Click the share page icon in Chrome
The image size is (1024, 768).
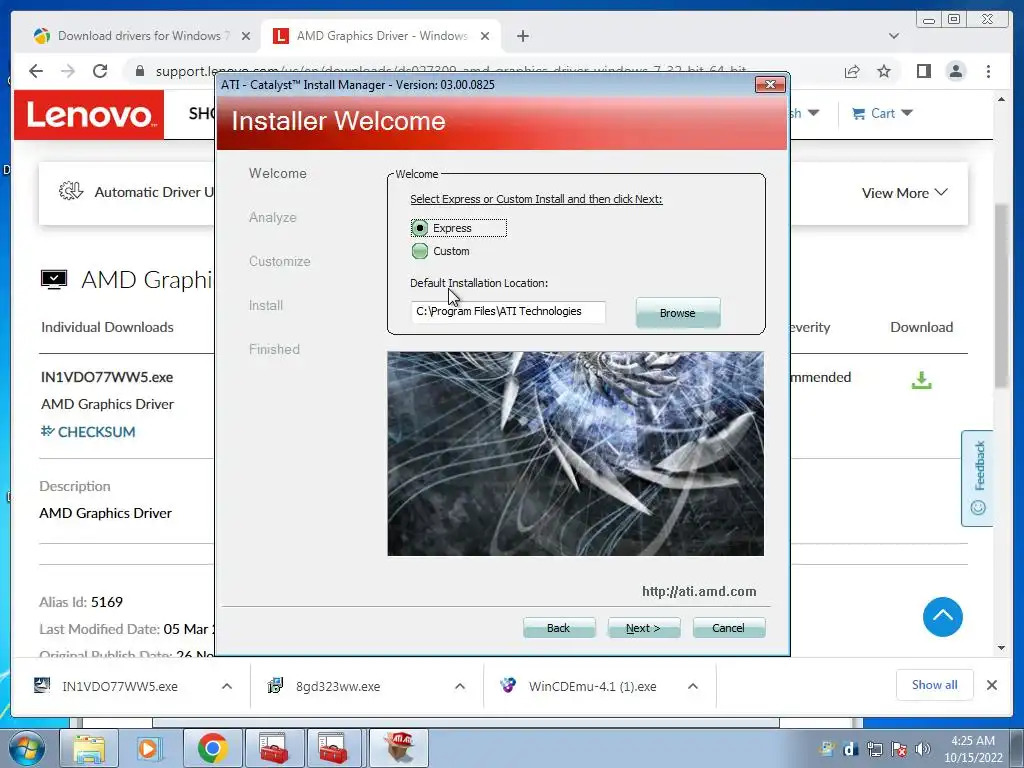pyautogui.click(x=852, y=71)
